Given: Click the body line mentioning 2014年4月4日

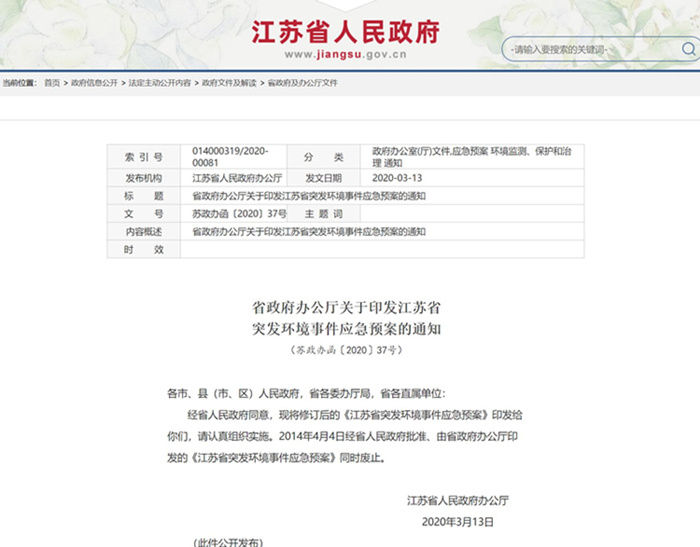Looking at the screenshot, I should [x=342, y=436].
